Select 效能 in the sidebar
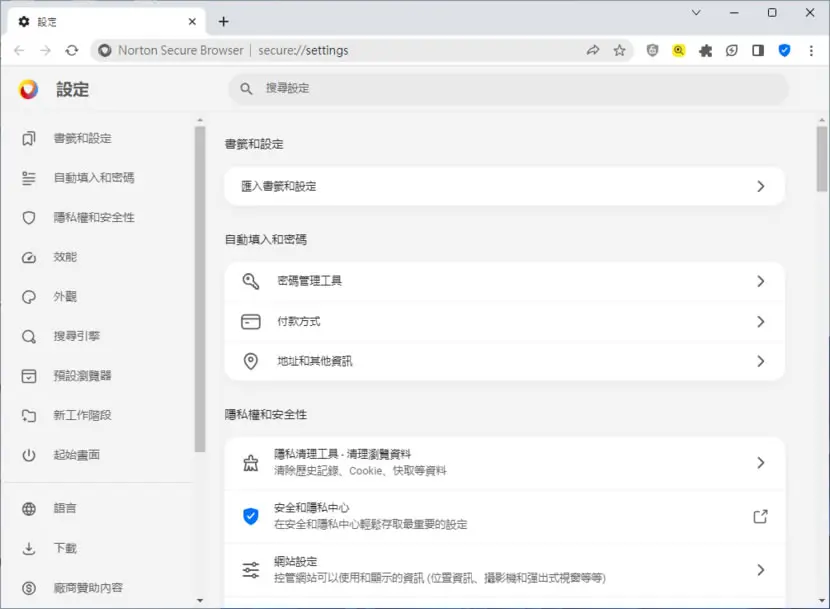The width and height of the screenshot is (830, 609). tap(65, 257)
